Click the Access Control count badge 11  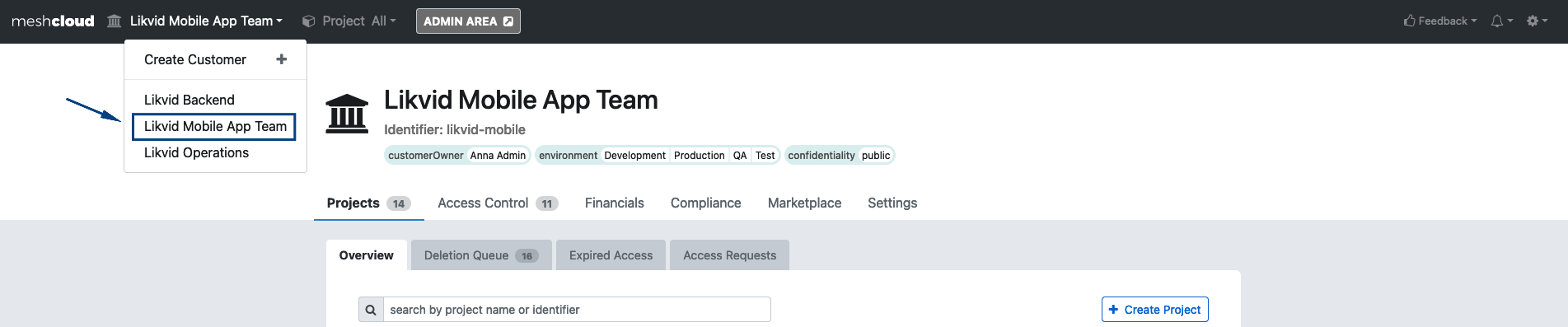coord(547,203)
